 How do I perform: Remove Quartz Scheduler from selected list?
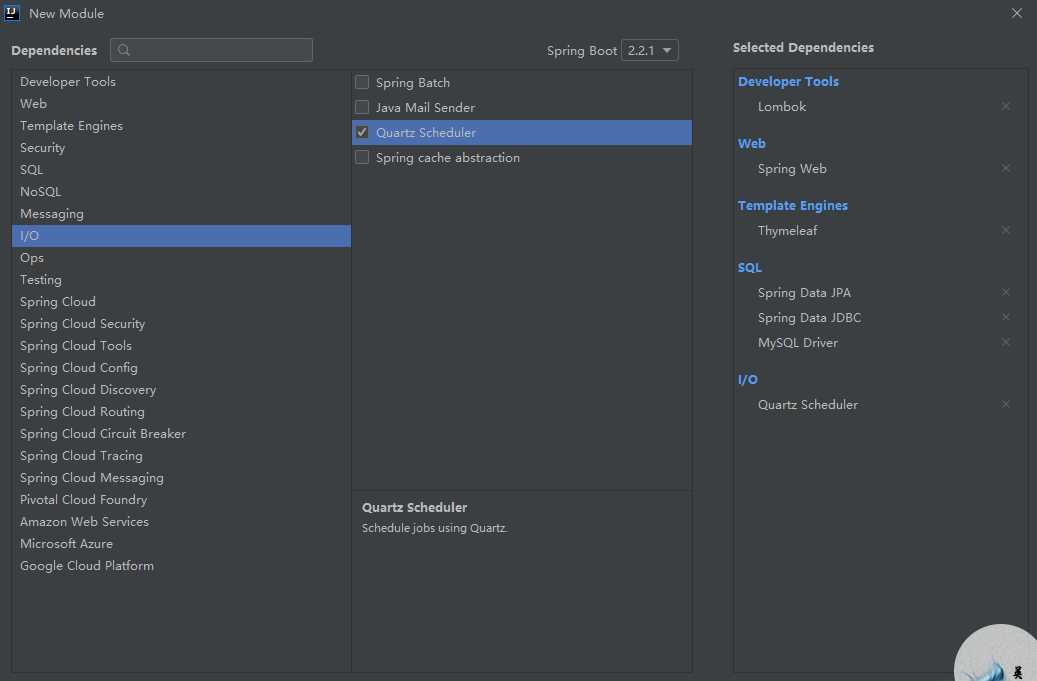pos(1005,405)
